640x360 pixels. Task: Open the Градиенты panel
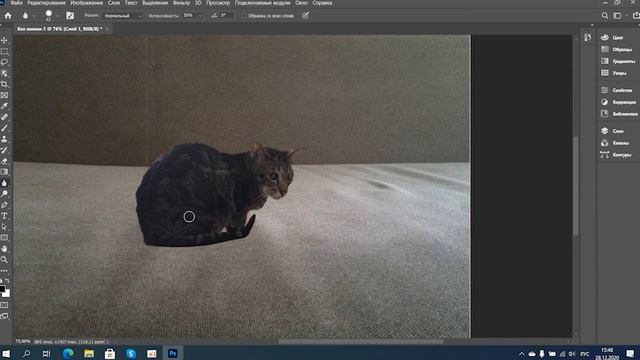pyautogui.click(x=618, y=61)
